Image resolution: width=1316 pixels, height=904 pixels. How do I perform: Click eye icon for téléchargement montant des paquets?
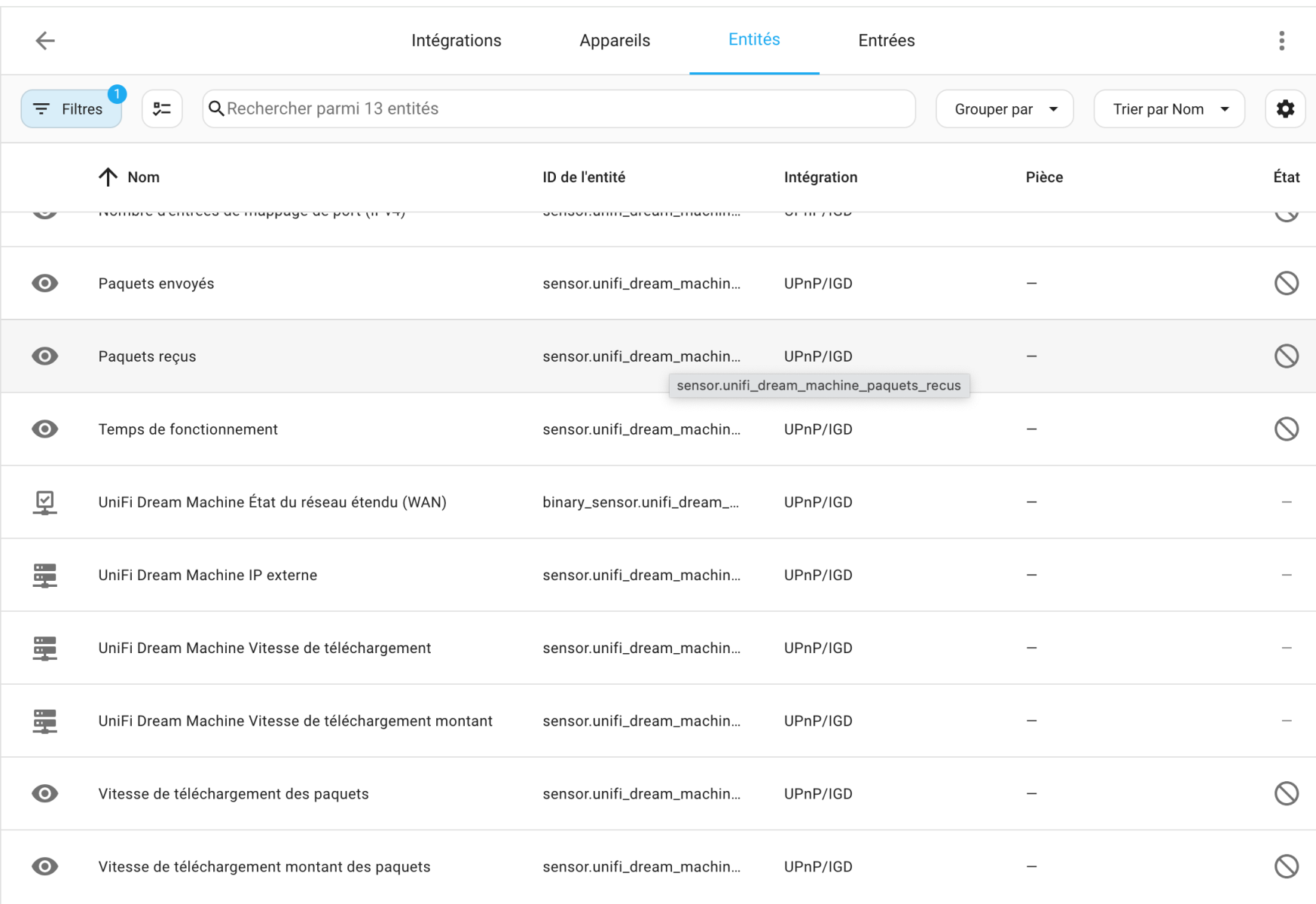pyautogui.click(x=45, y=867)
